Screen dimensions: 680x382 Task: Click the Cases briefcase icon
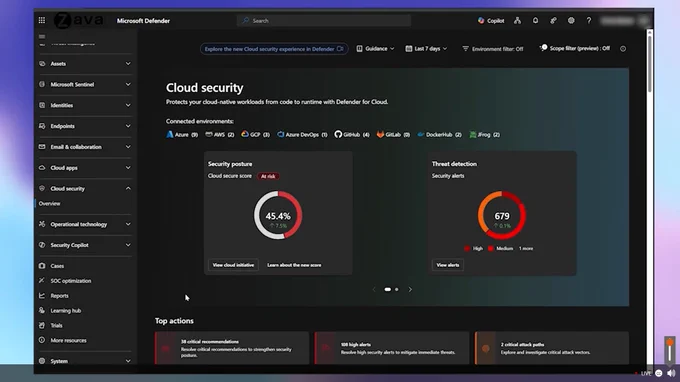pos(42,266)
